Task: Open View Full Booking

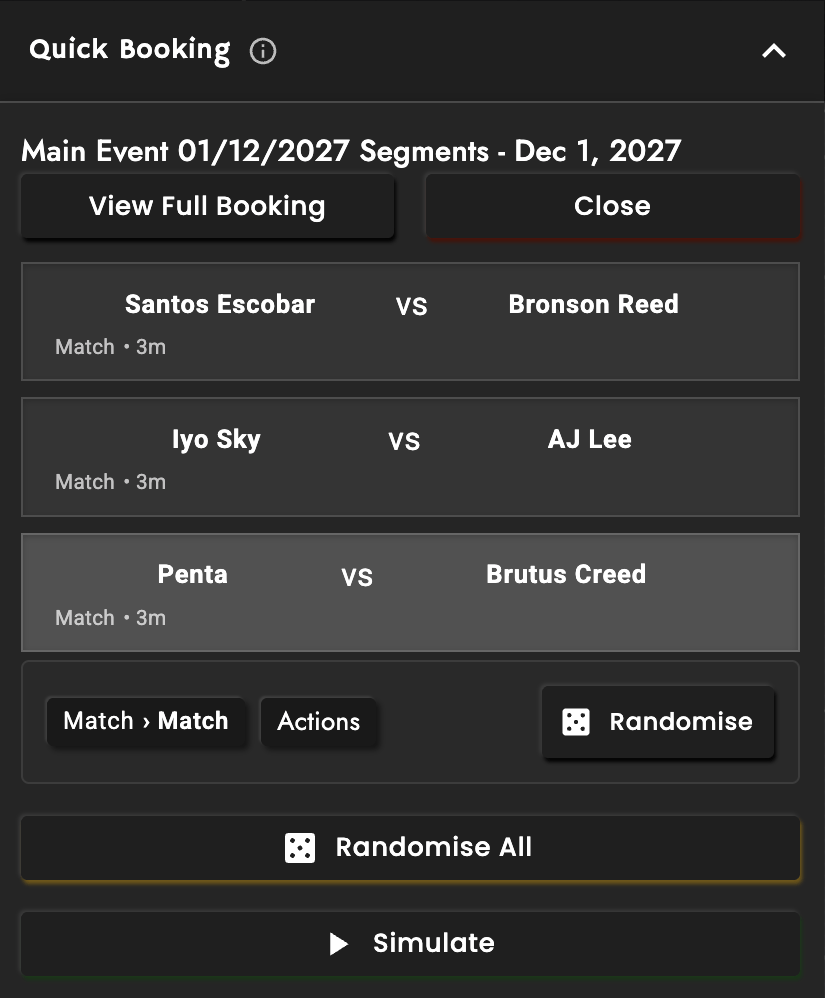Action: point(207,207)
